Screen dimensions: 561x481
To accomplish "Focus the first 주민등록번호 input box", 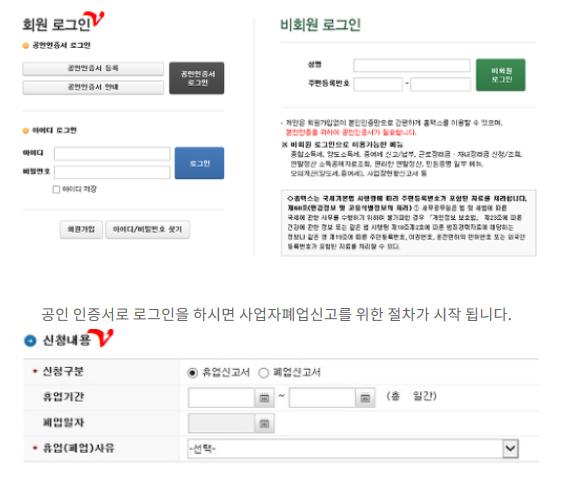I will (378, 84).
